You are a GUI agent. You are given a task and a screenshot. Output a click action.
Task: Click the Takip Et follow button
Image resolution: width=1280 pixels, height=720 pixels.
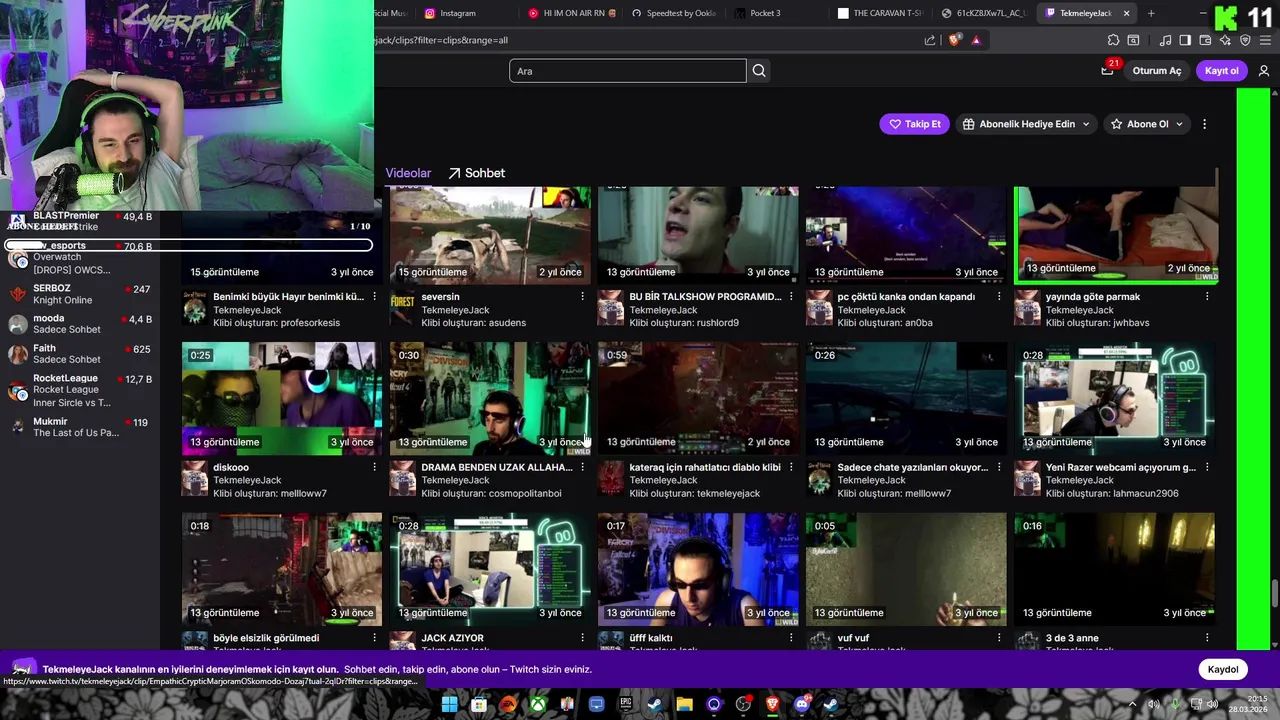[x=914, y=124]
